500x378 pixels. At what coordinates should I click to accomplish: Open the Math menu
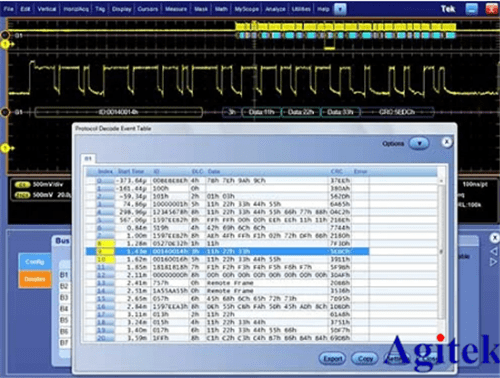pyautogui.click(x=221, y=9)
